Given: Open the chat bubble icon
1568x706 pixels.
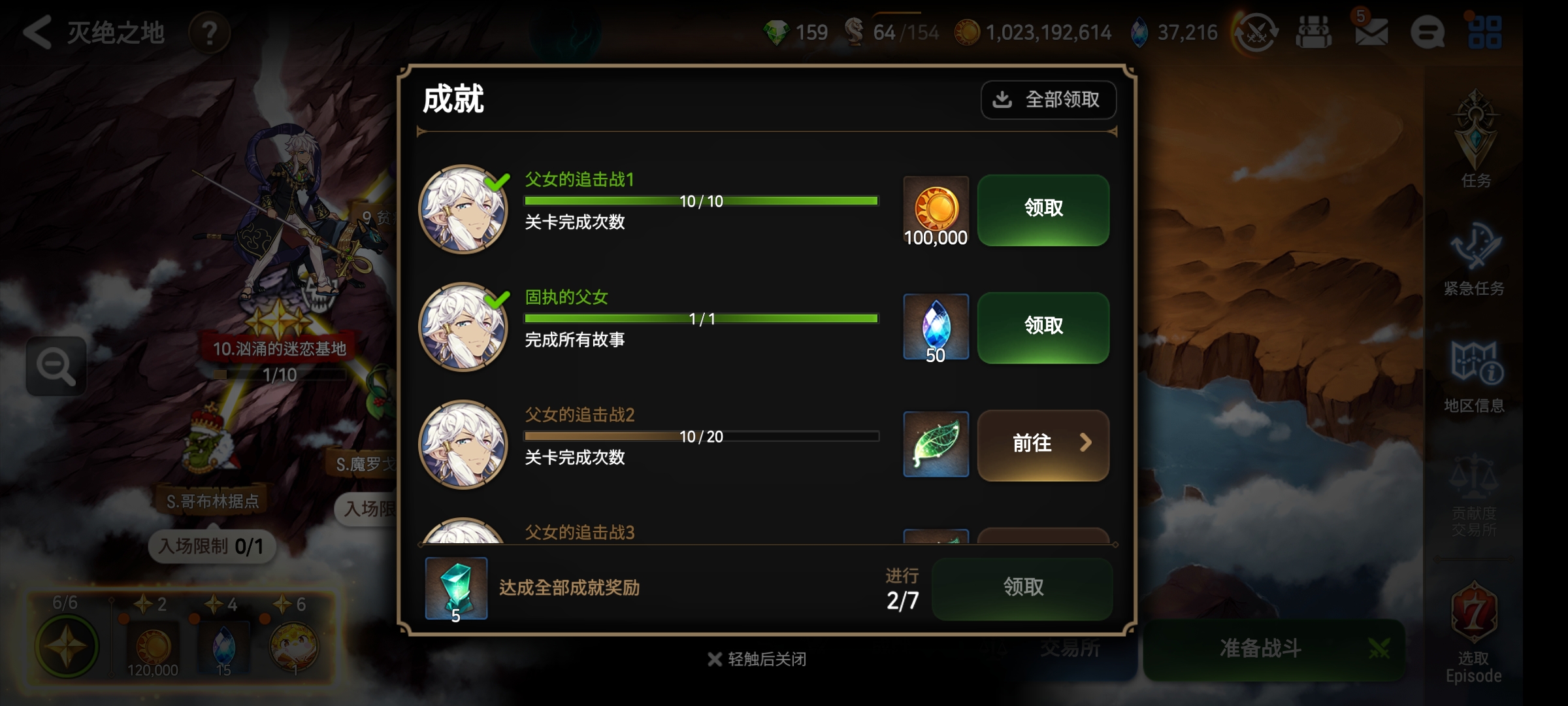Looking at the screenshot, I should coord(1428,32).
